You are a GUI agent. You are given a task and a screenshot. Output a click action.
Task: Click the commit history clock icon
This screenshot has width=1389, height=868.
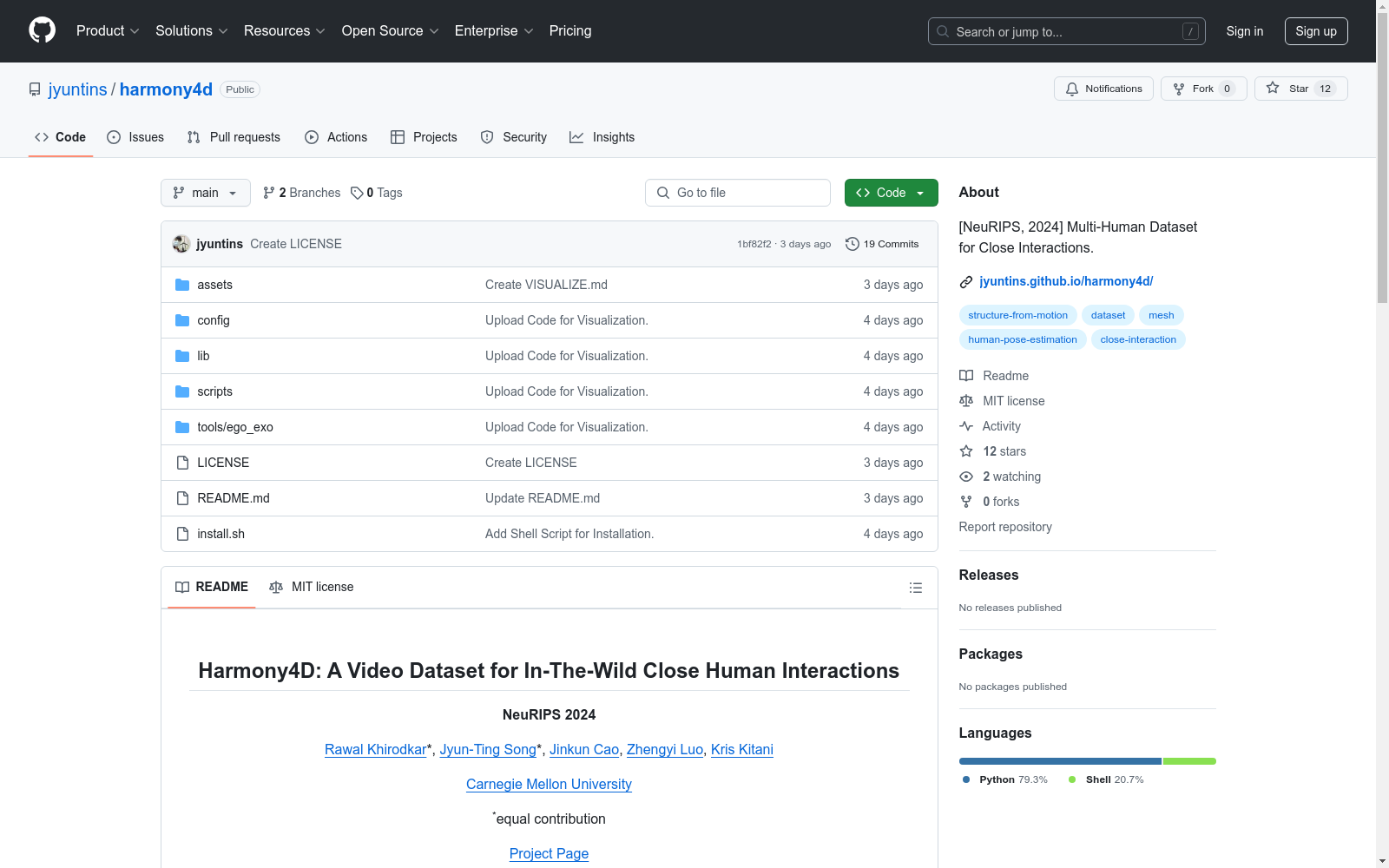click(x=852, y=244)
